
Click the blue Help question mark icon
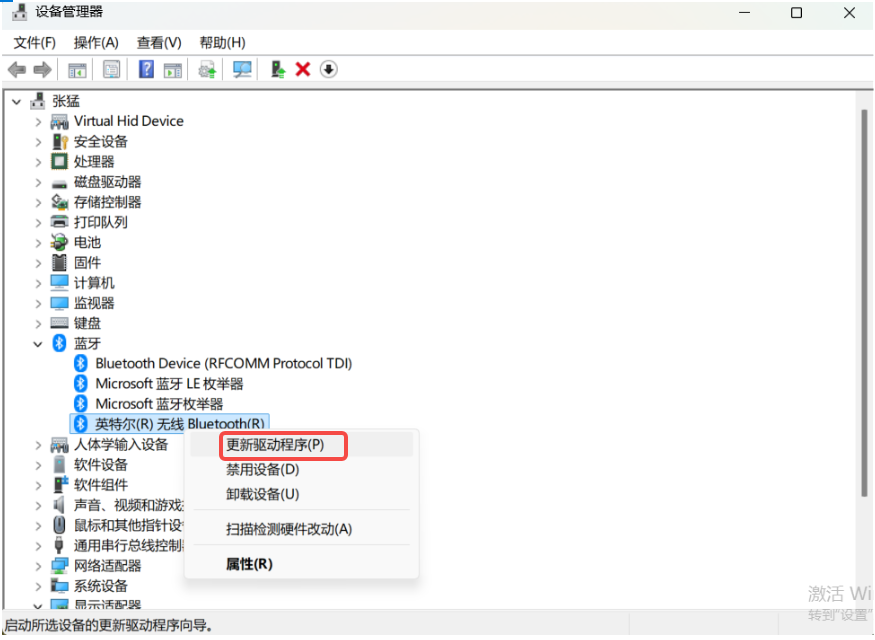click(x=146, y=69)
